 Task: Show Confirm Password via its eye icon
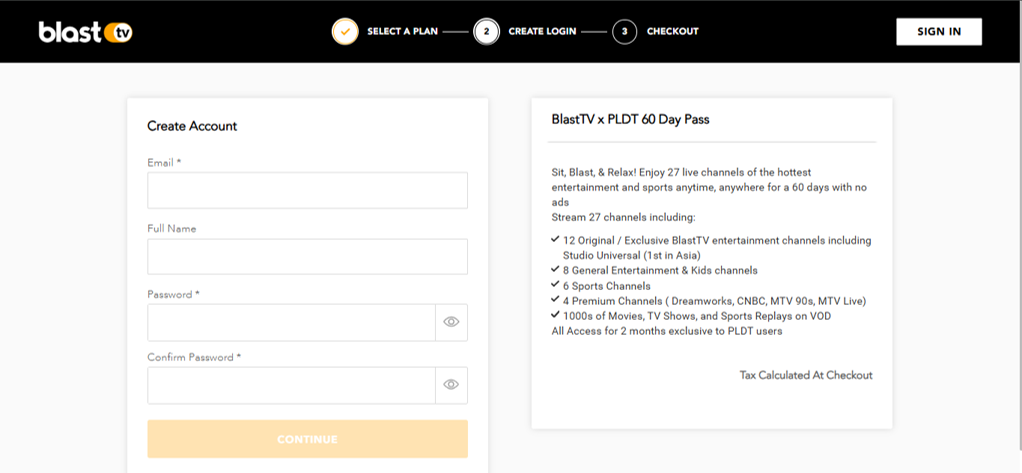(x=452, y=385)
